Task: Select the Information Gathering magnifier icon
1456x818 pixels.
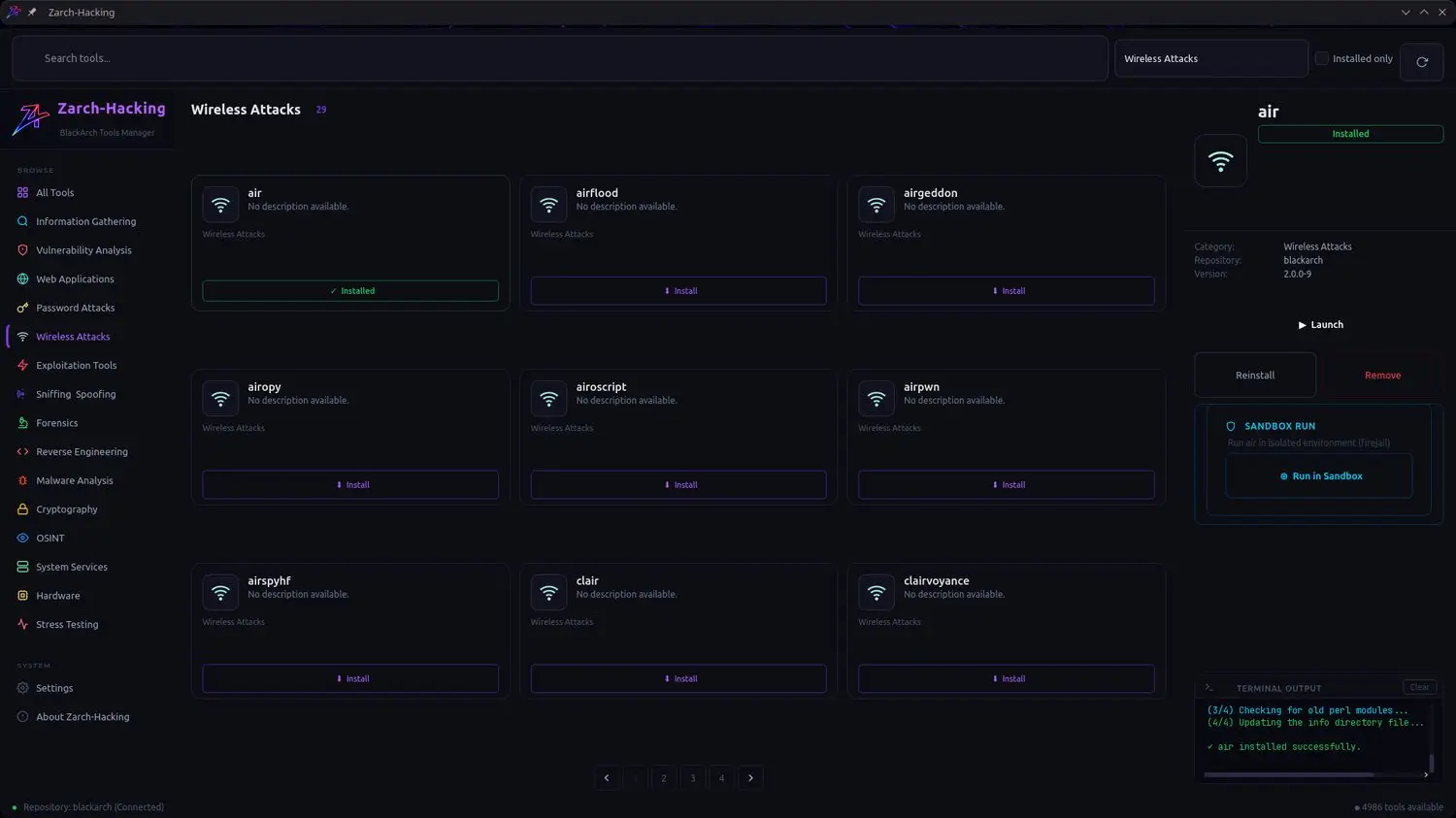Action: 22,221
